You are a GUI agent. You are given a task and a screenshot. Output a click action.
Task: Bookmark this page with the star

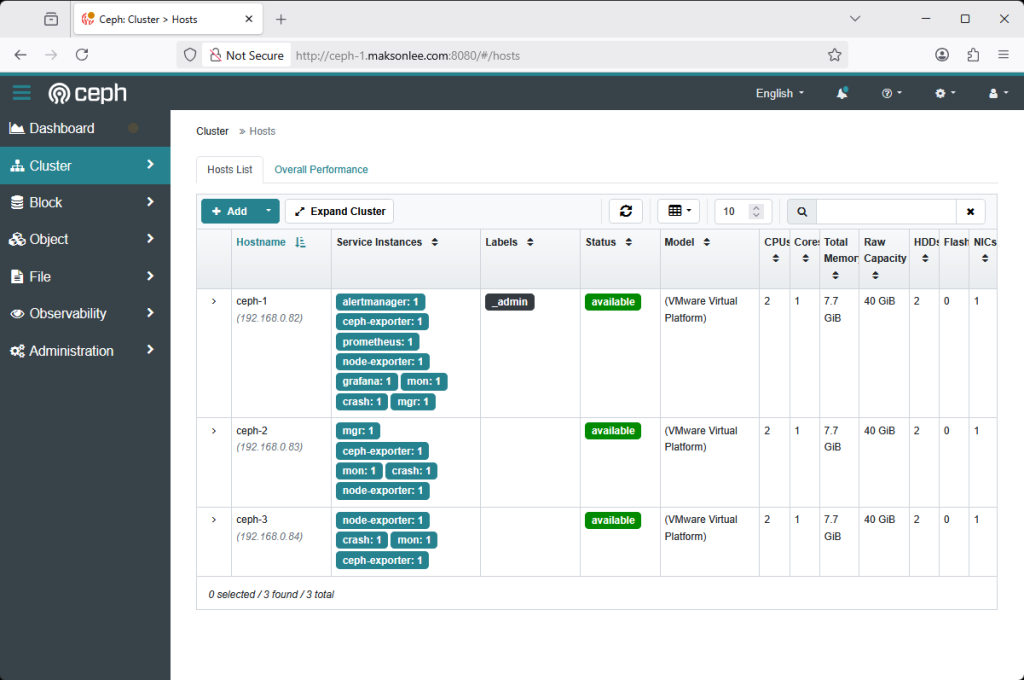[834, 55]
